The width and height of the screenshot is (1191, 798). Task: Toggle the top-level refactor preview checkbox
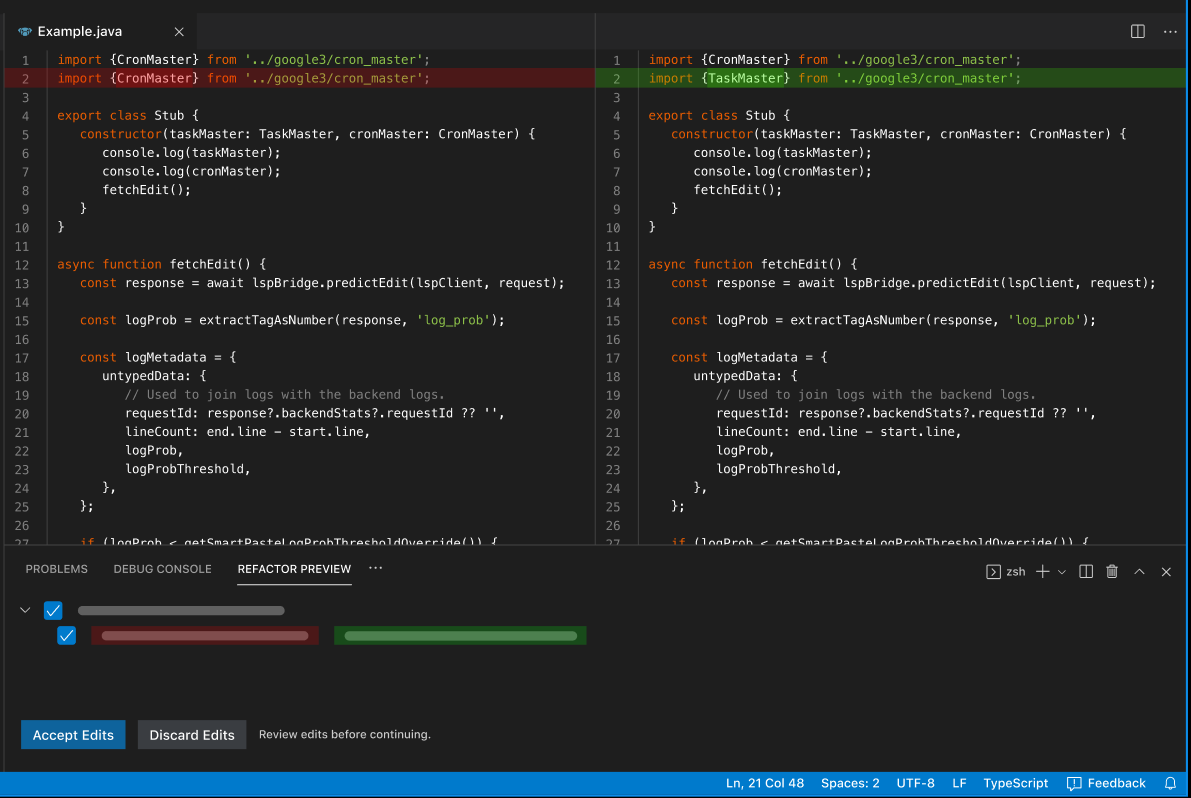[54, 610]
